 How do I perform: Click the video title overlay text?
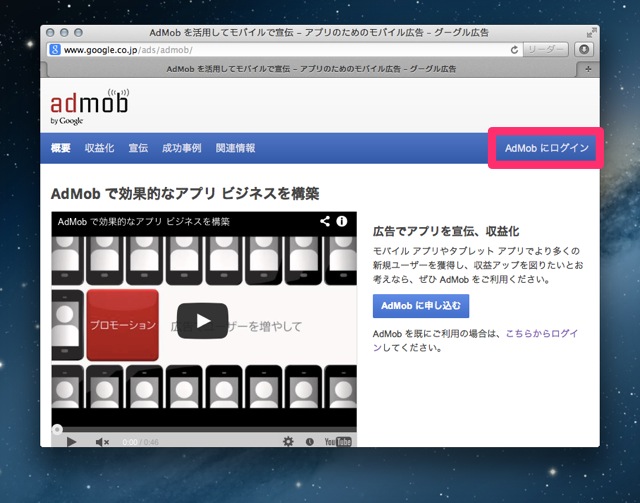[144, 222]
